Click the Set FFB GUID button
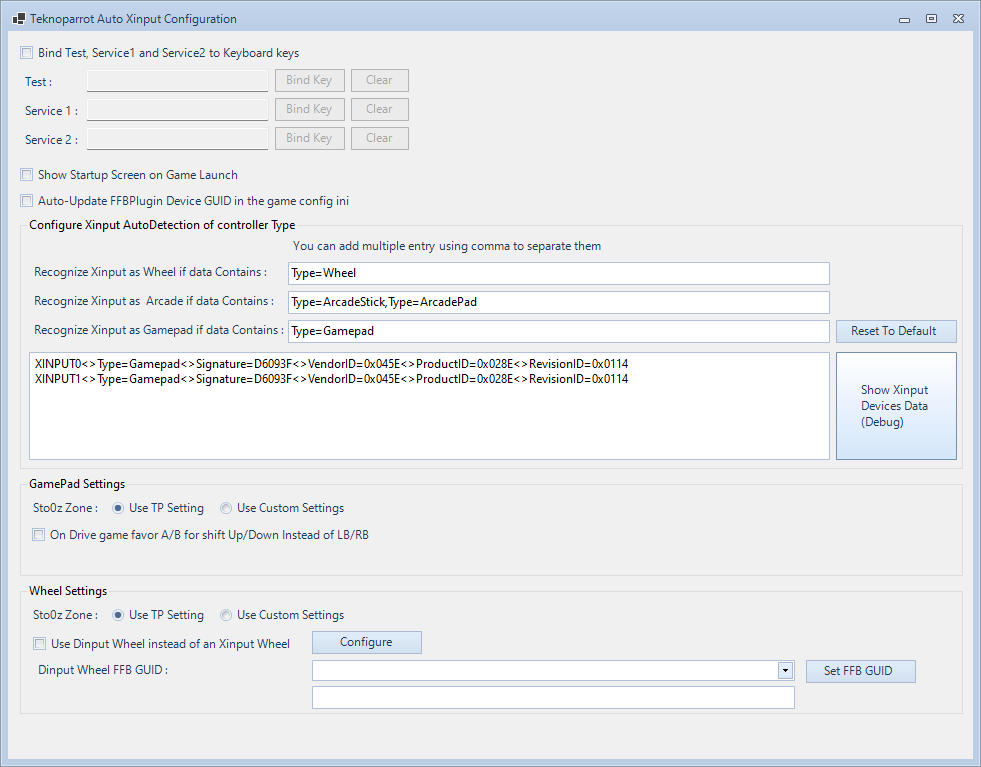The width and height of the screenshot is (981, 767). click(x=860, y=671)
